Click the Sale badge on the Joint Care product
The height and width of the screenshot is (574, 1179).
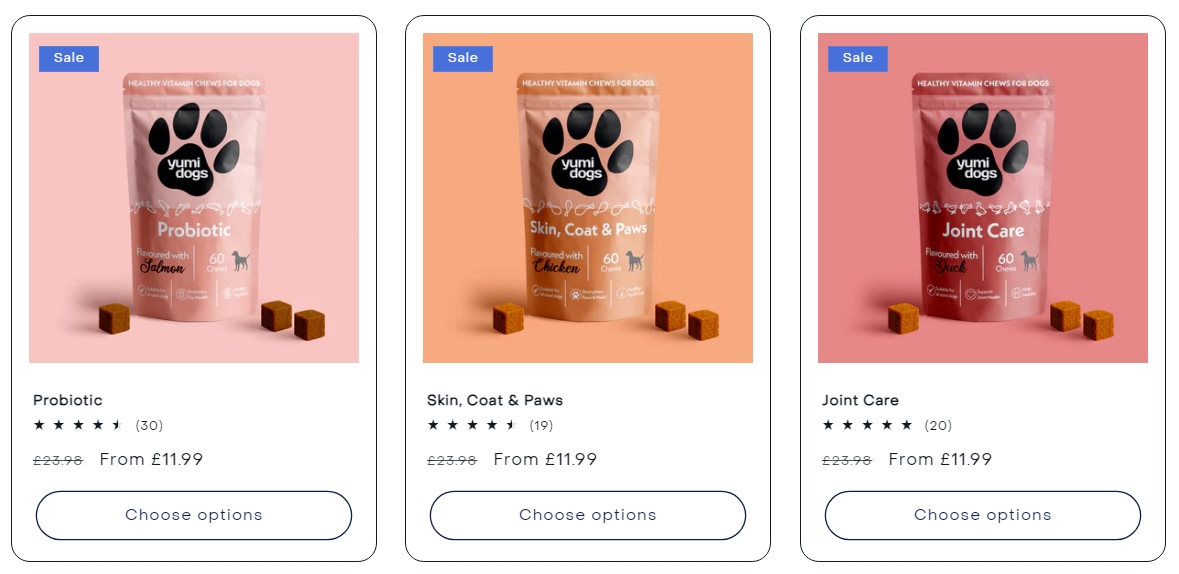[x=857, y=59]
